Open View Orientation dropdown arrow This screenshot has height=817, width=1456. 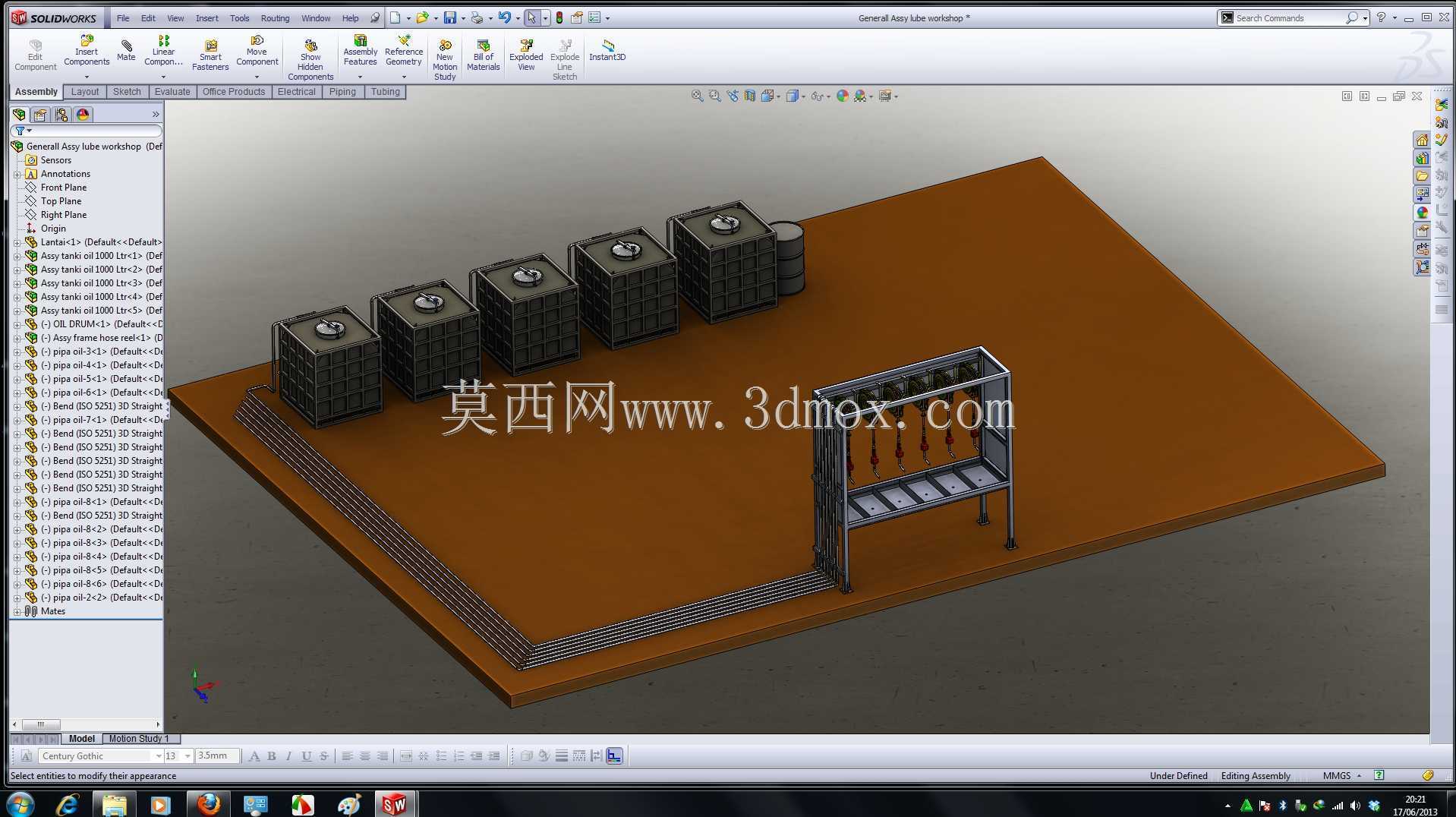point(779,96)
